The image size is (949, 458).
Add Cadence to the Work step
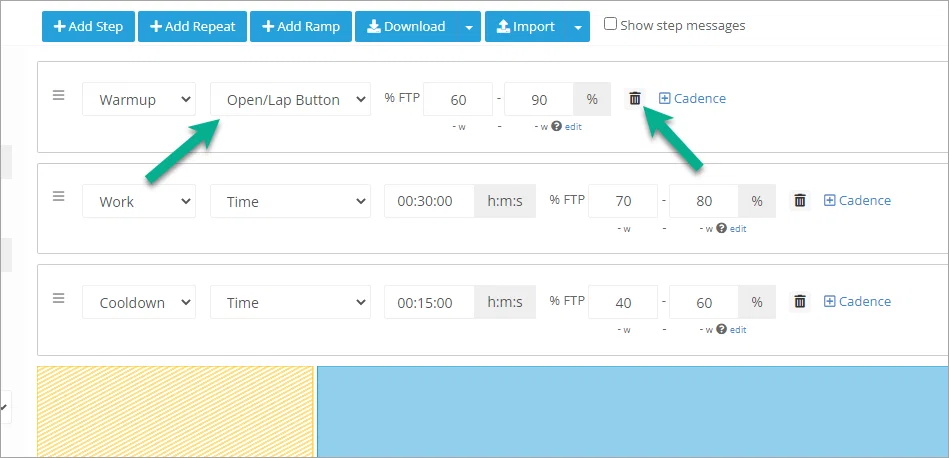coord(857,200)
